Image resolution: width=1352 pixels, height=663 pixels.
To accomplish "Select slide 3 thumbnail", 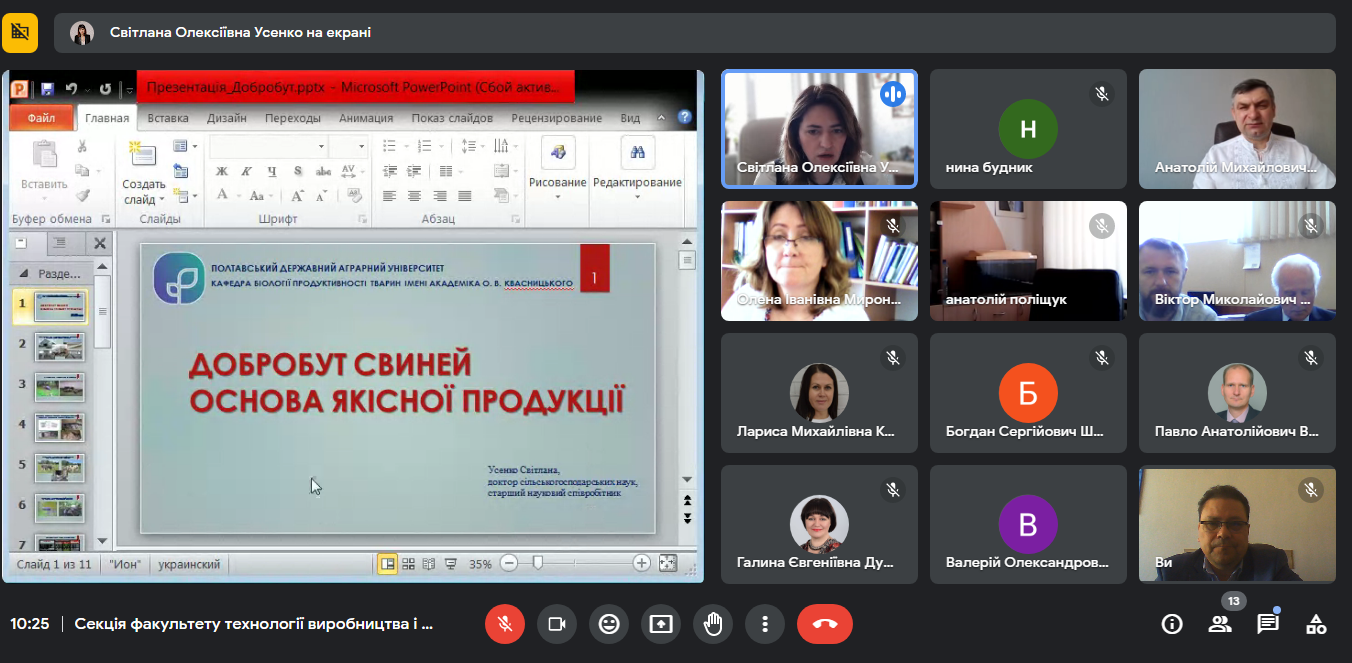I will pyautogui.click(x=60, y=387).
